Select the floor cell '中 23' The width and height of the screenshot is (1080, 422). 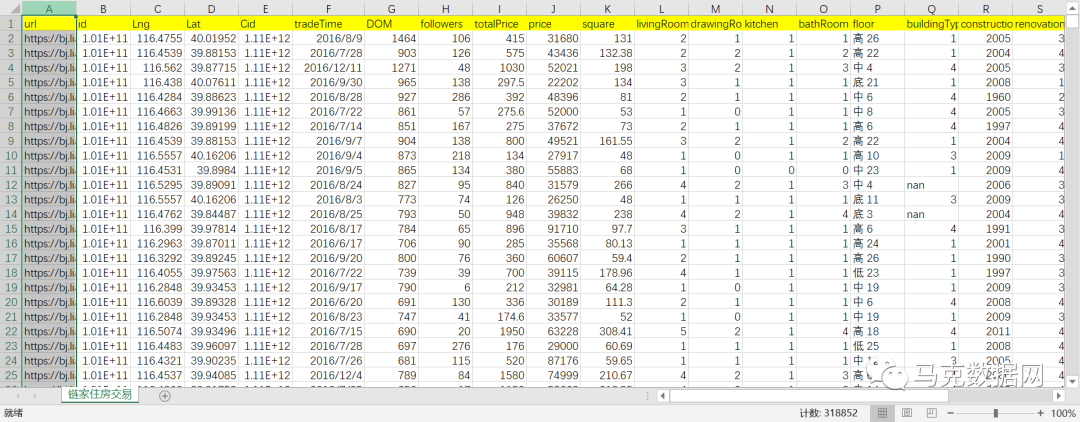877,170
